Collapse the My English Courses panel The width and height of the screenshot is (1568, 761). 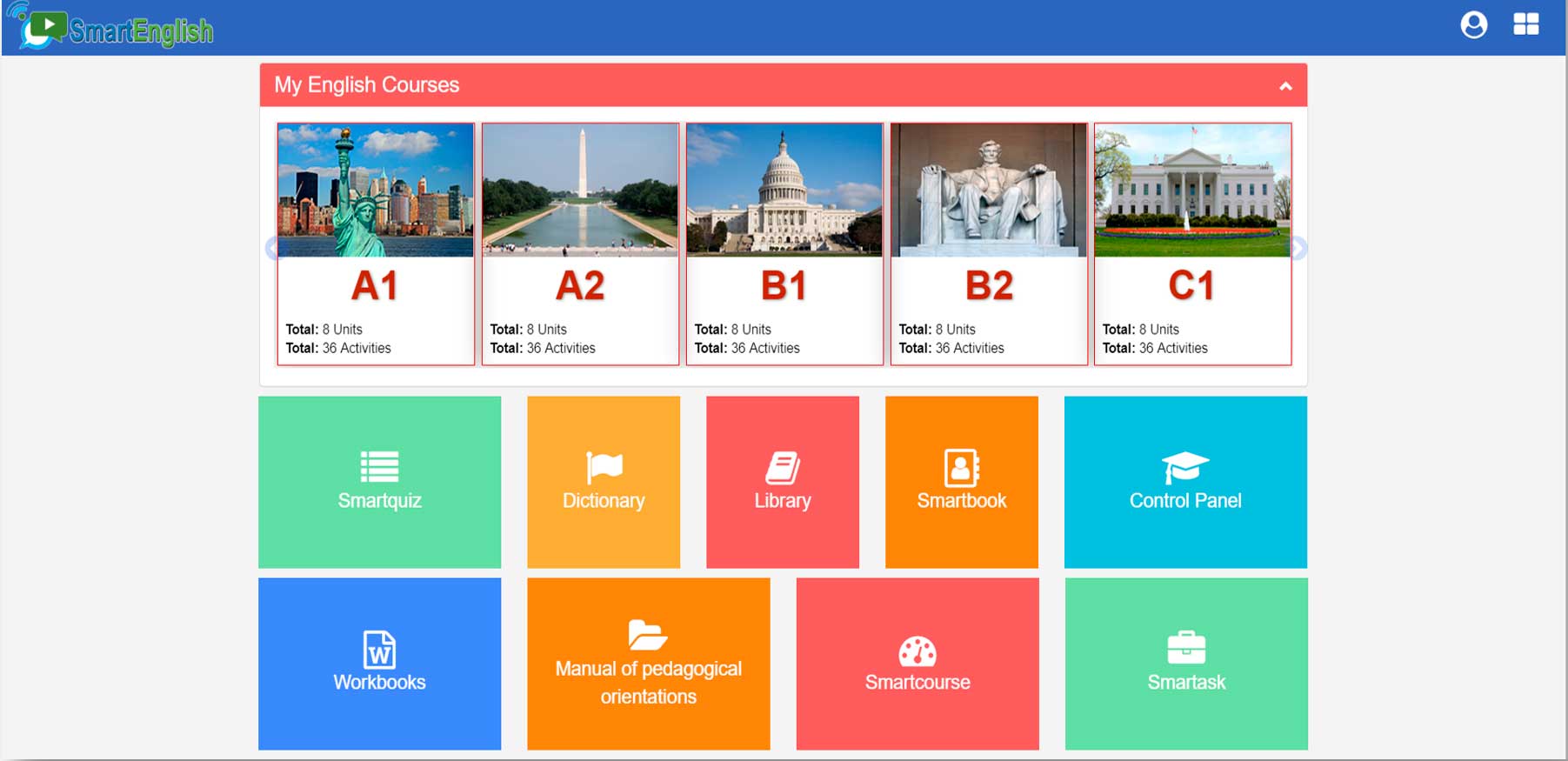(x=1285, y=86)
